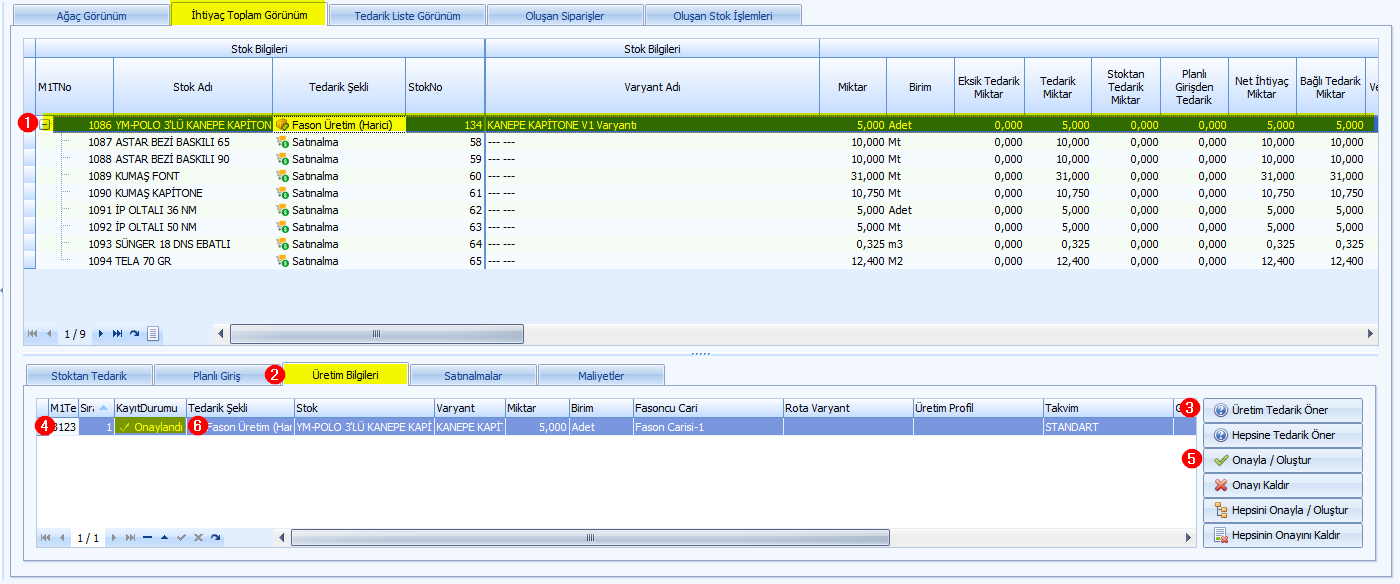Click lower grid horizontal scrollbar thumb

590,538
